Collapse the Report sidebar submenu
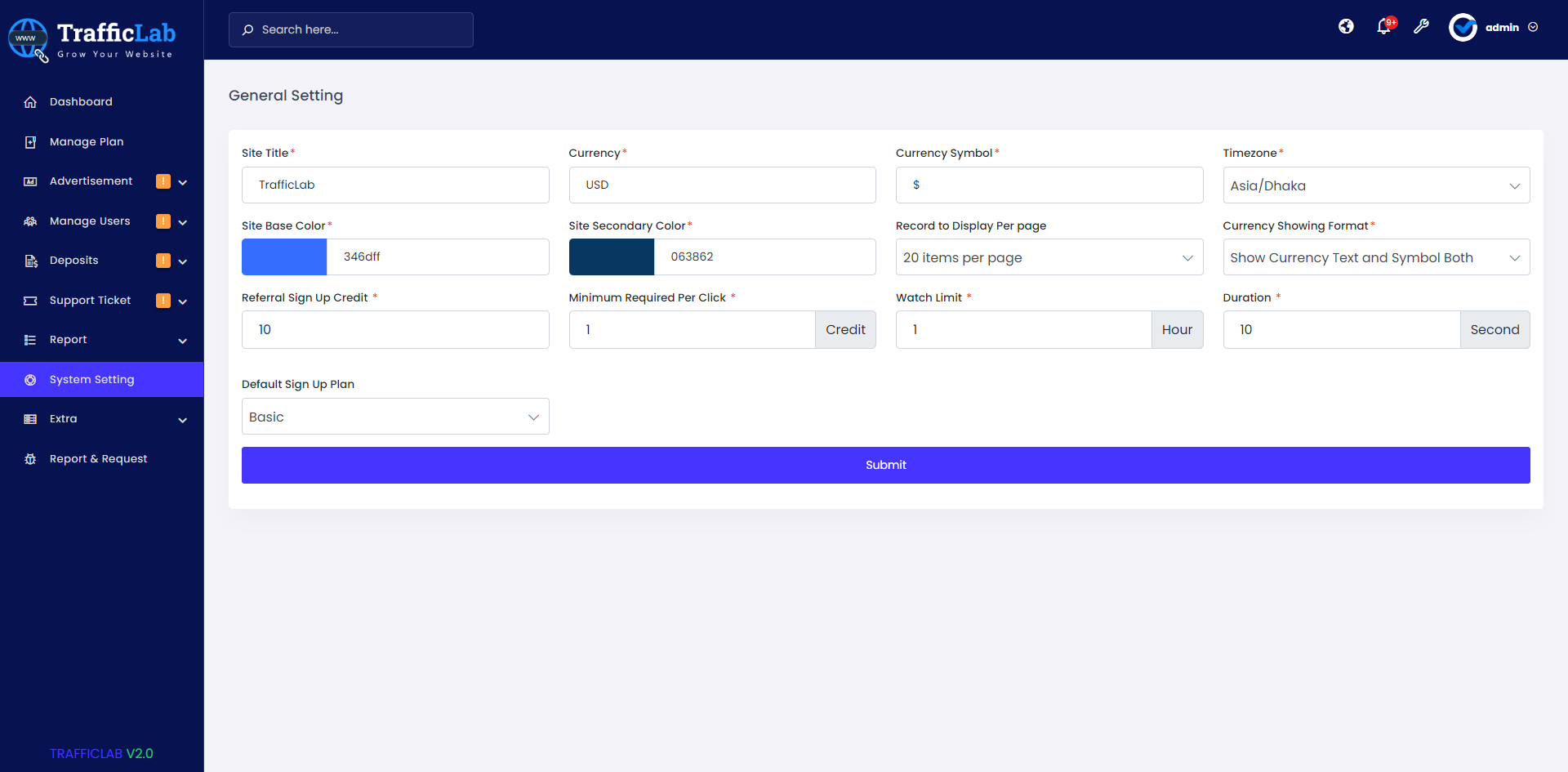Viewport: 1568px width, 772px height. pyautogui.click(x=183, y=341)
